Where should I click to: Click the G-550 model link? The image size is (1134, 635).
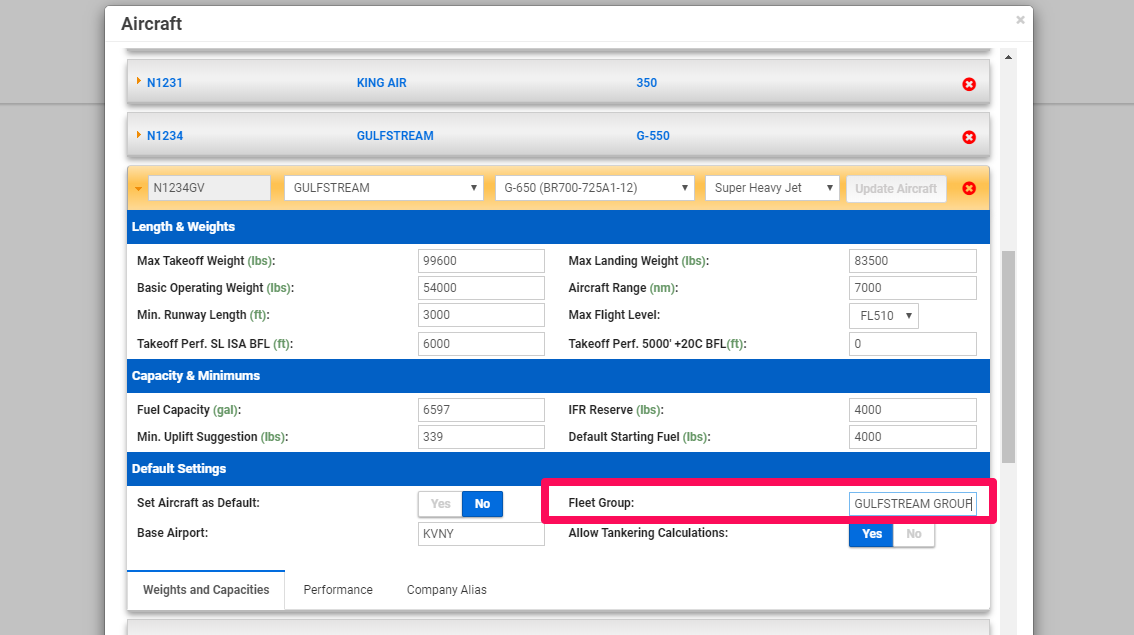[653, 136]
